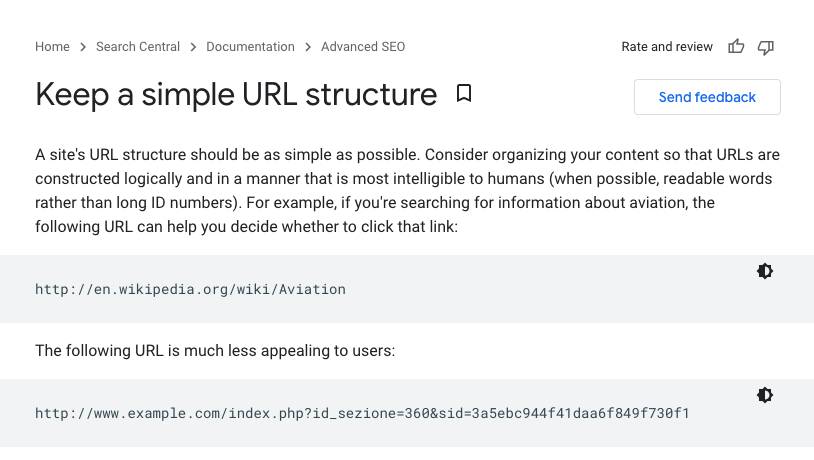Toggle dark theme on example.com code block
This screenshot has width=814, height=460.
tap(765, 395)
